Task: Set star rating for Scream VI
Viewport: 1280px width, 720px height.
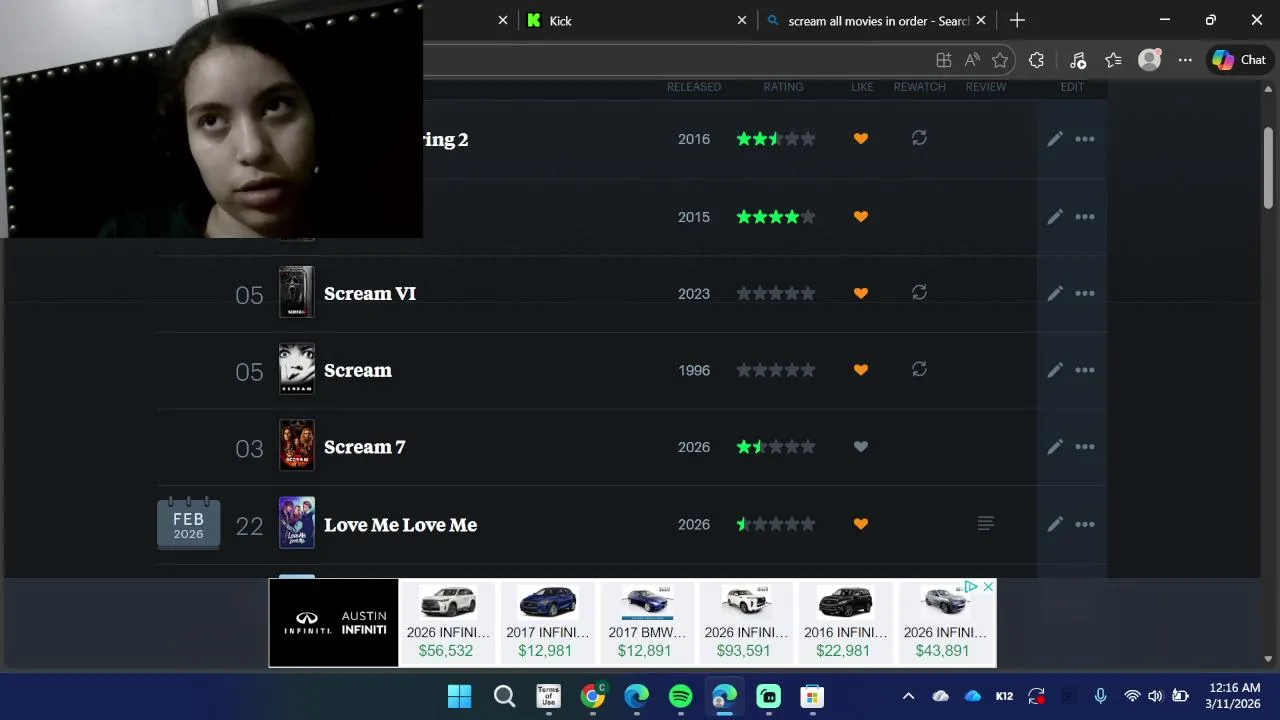Action: coord(776,293)
